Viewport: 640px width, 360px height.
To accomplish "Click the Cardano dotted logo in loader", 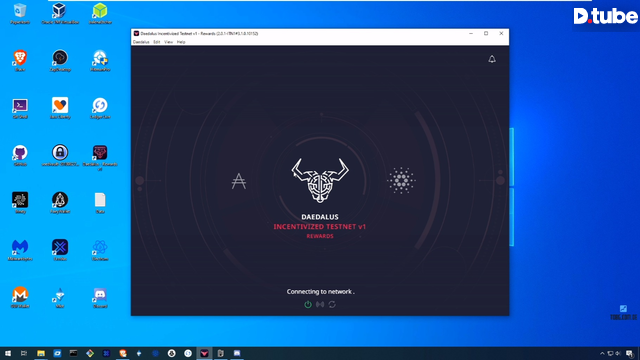I will [401, 180].
